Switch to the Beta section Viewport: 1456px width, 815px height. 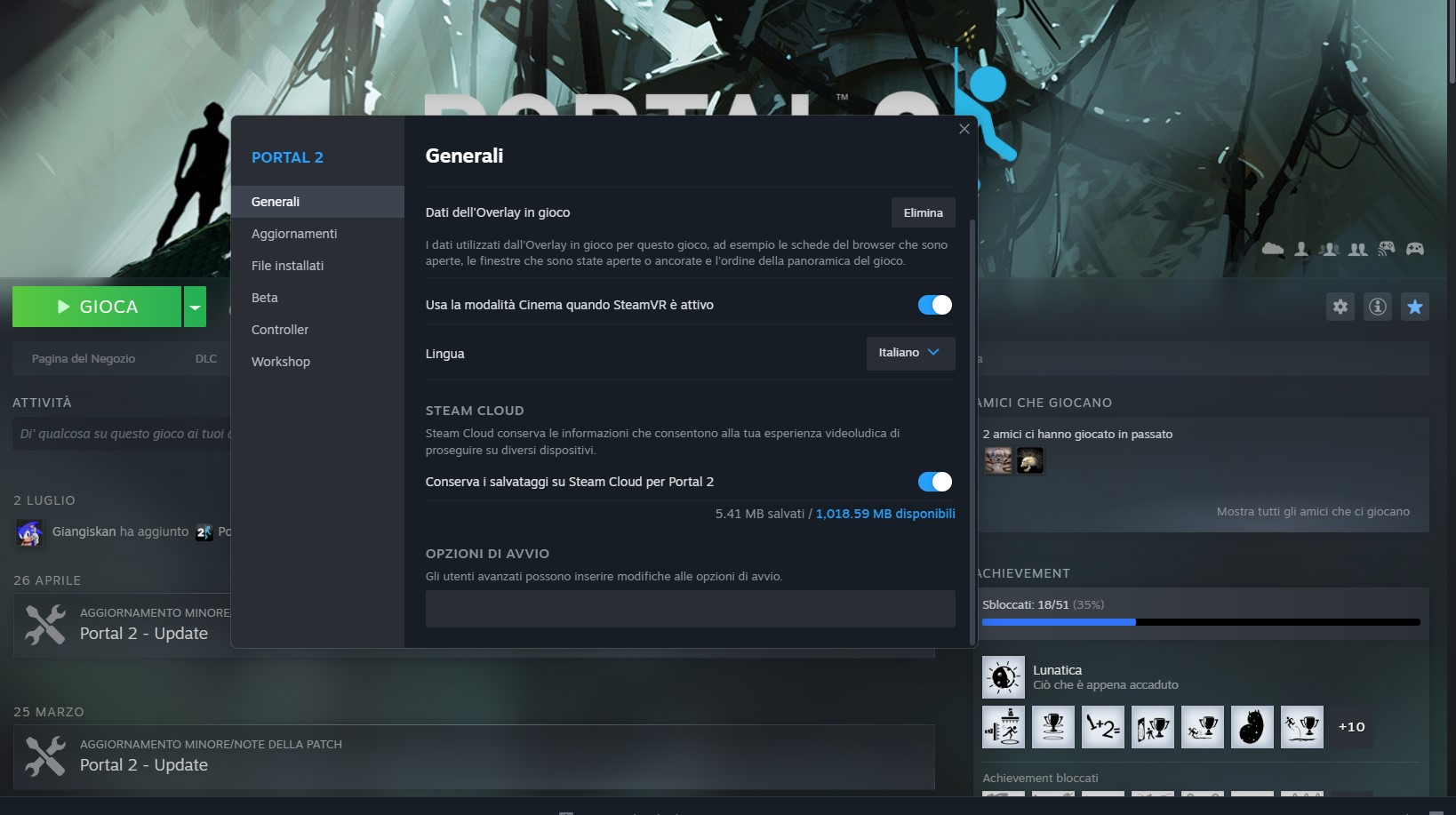click(x=317, y=298)
